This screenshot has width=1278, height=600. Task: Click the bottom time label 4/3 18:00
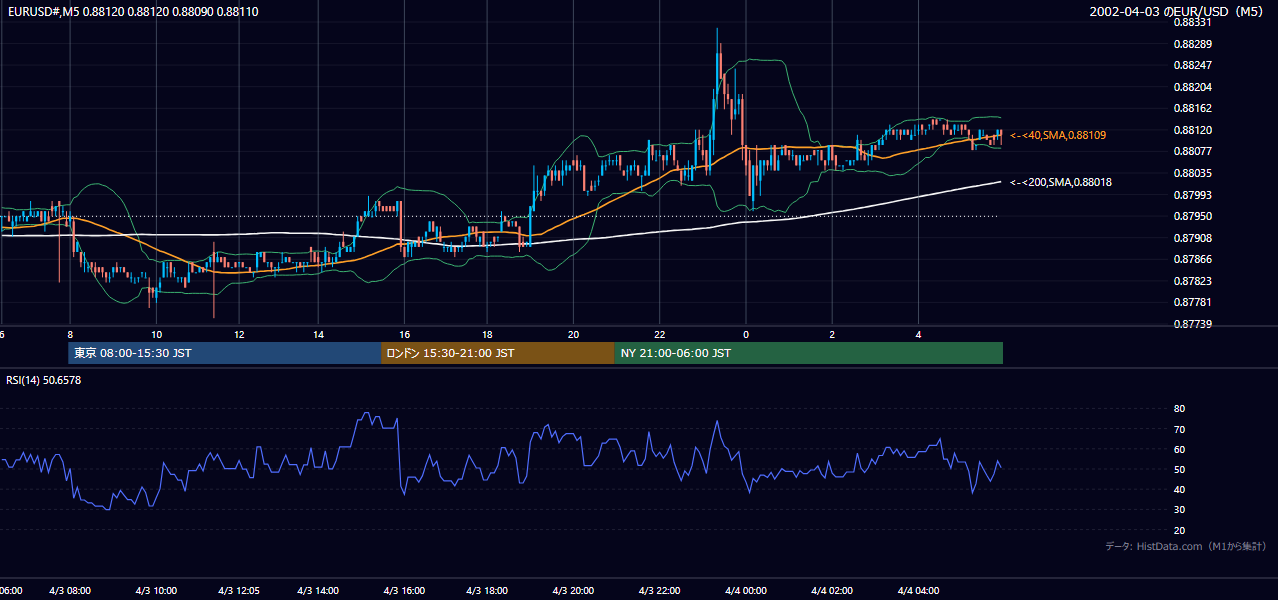click(489, 591)
